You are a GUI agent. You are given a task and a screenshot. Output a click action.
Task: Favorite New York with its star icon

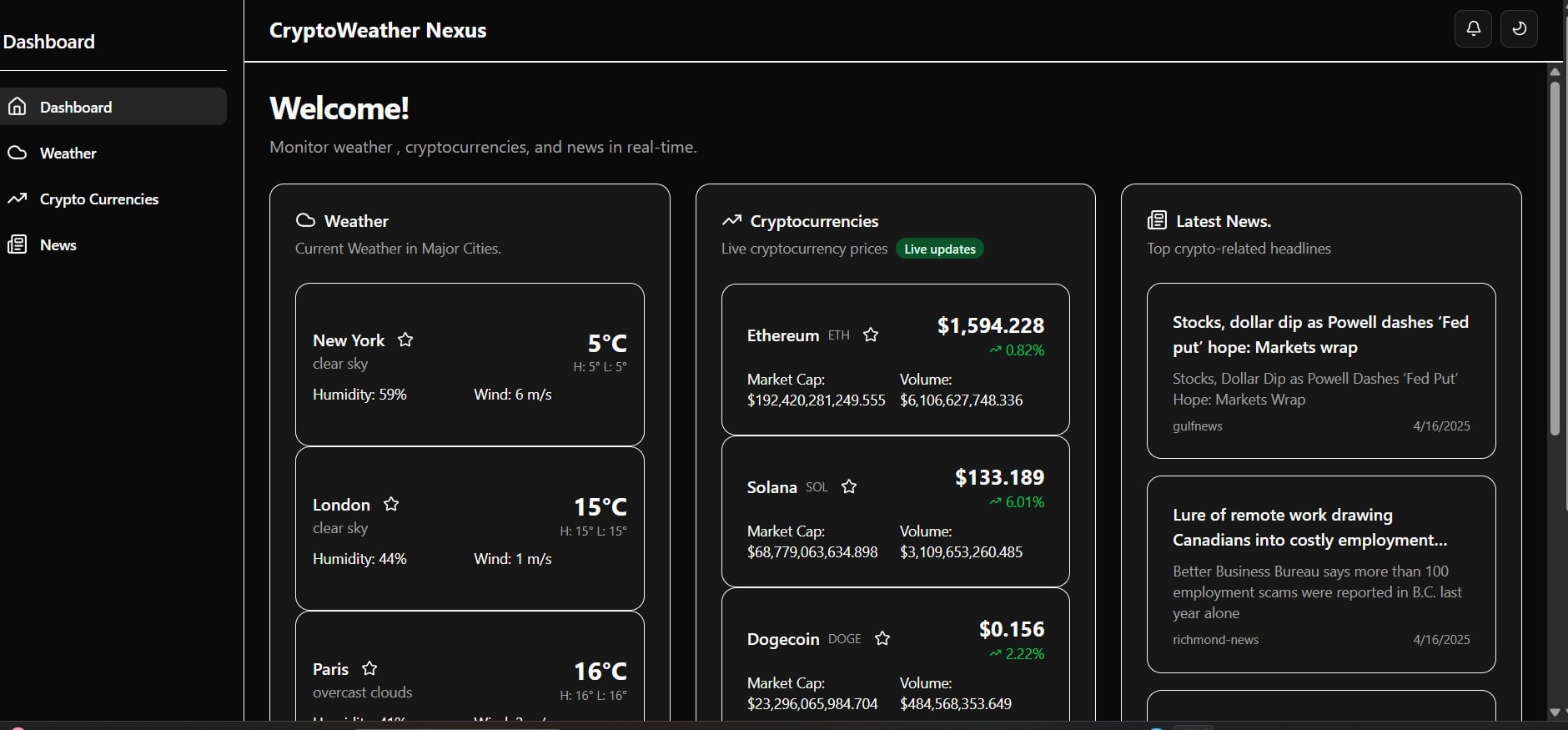pyautogui.click(x=405, y=340)
